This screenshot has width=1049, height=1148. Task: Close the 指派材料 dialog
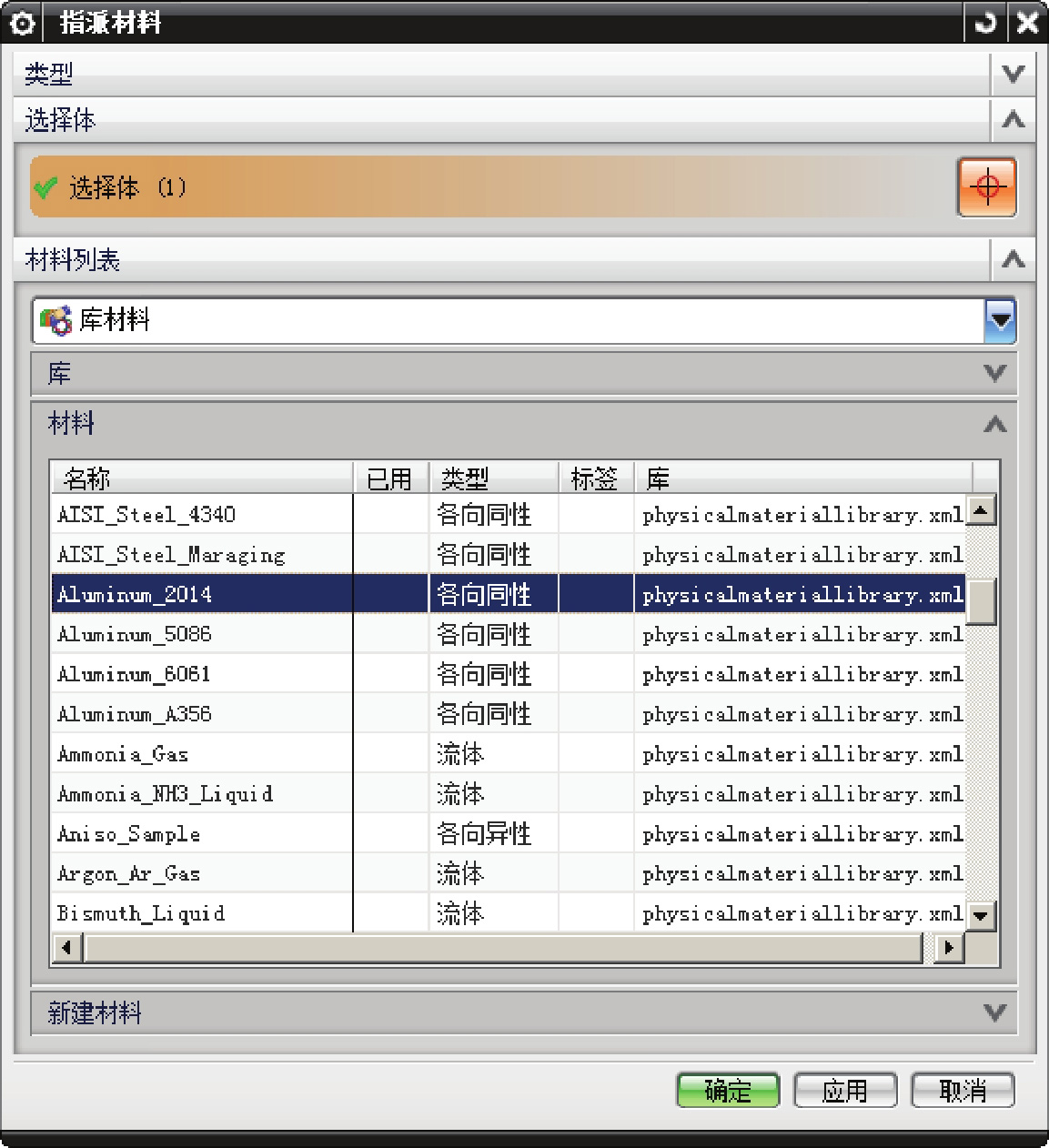(1027, 23)
